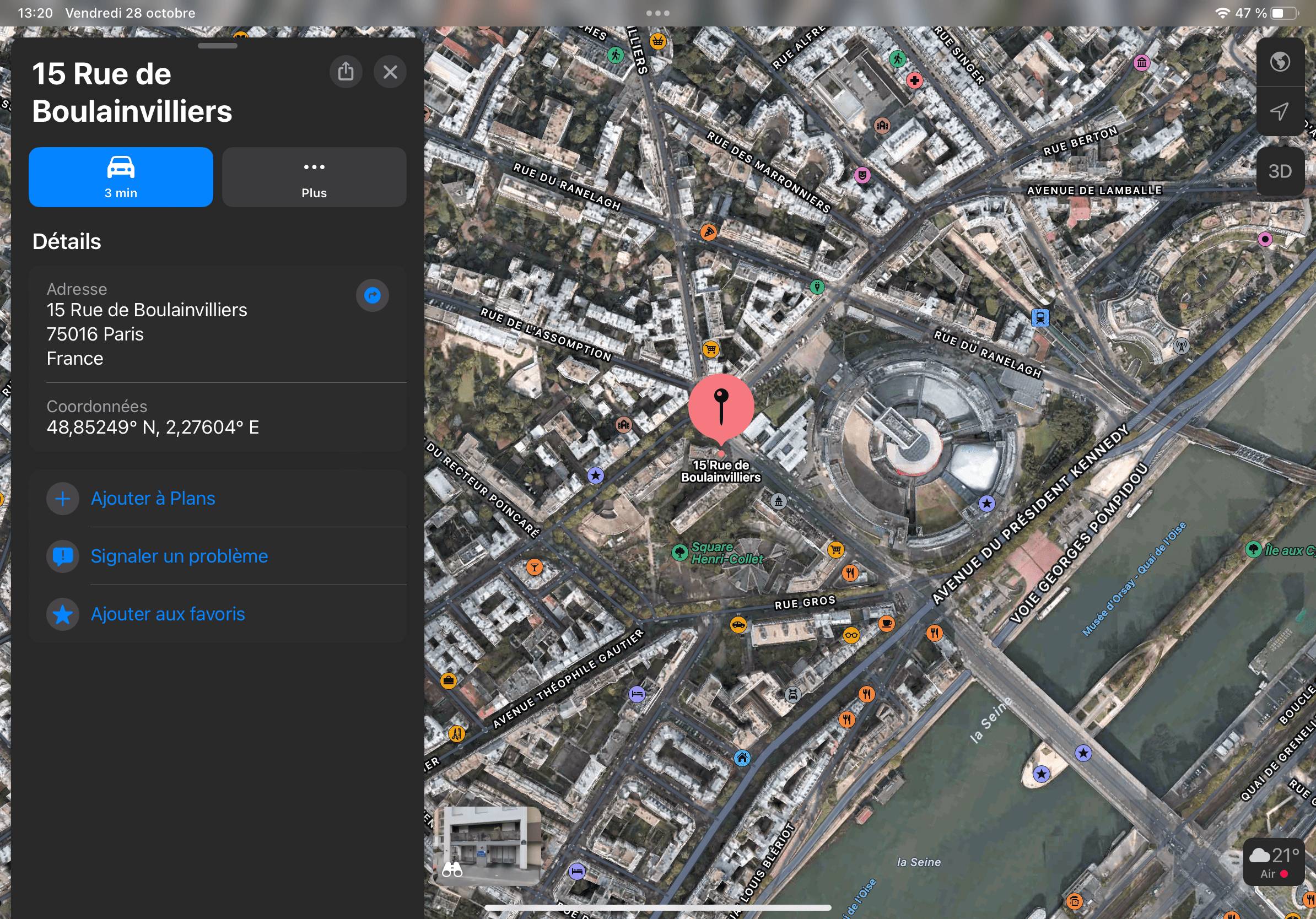Viewport: 1316px width, 919px height.
Task: Tap the drag handle atop the place card
Action: [218, 46]
